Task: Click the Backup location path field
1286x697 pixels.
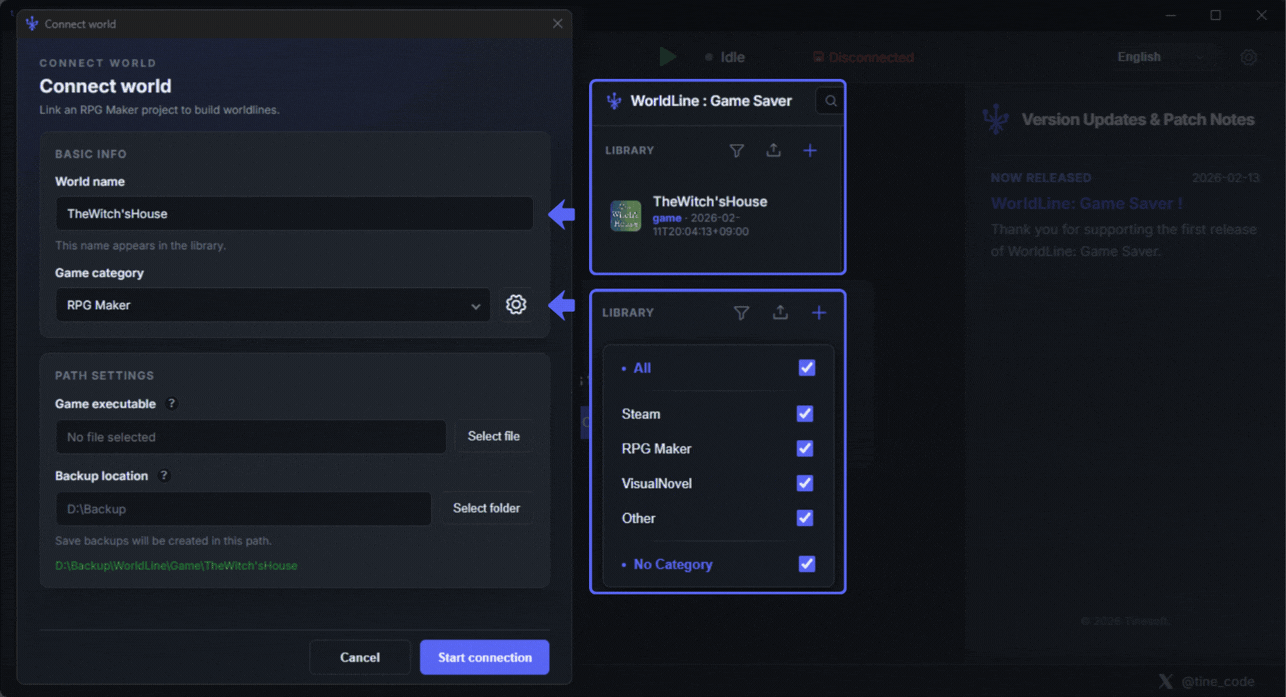Action: tap(243, 509)
